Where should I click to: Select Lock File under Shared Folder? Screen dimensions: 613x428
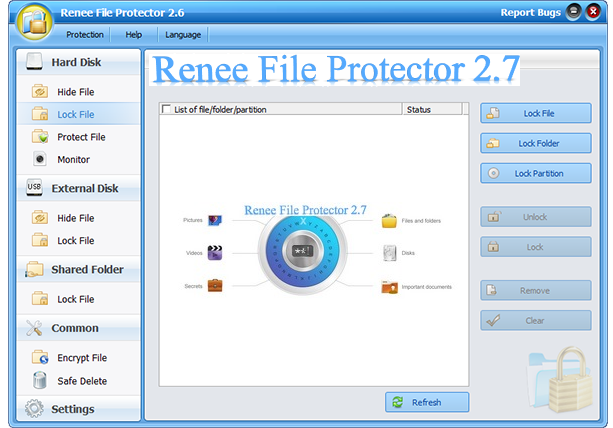(x=79, y=299)
